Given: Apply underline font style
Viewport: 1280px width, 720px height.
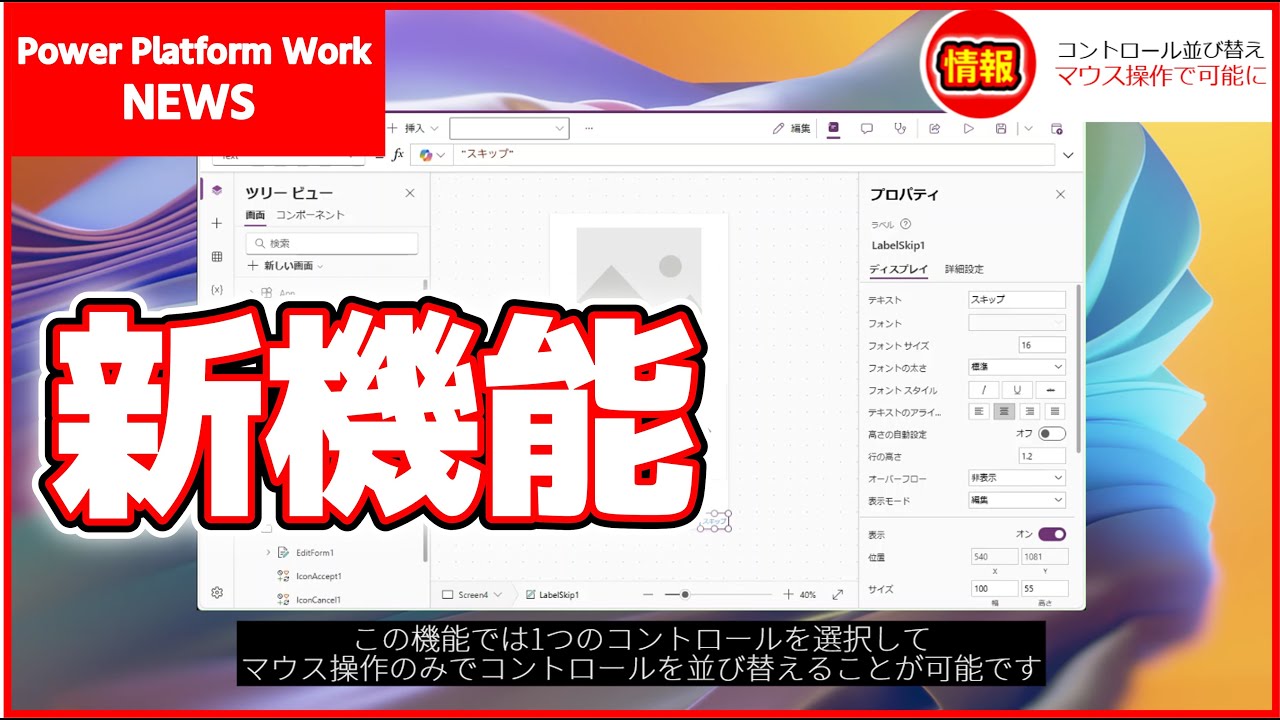Looking at the screenshot, I should (1017, 390).
